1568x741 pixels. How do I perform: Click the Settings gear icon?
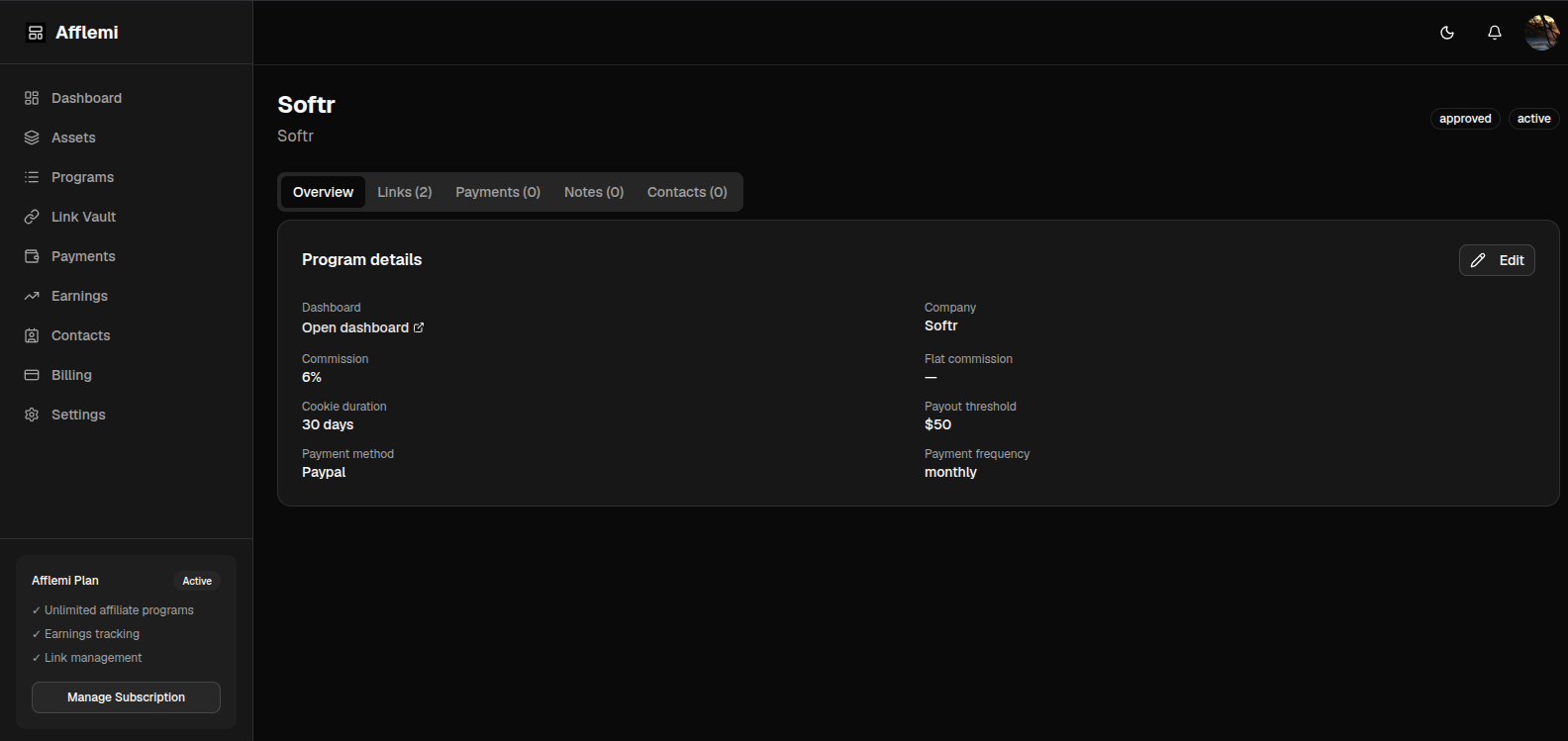[32, 415]
